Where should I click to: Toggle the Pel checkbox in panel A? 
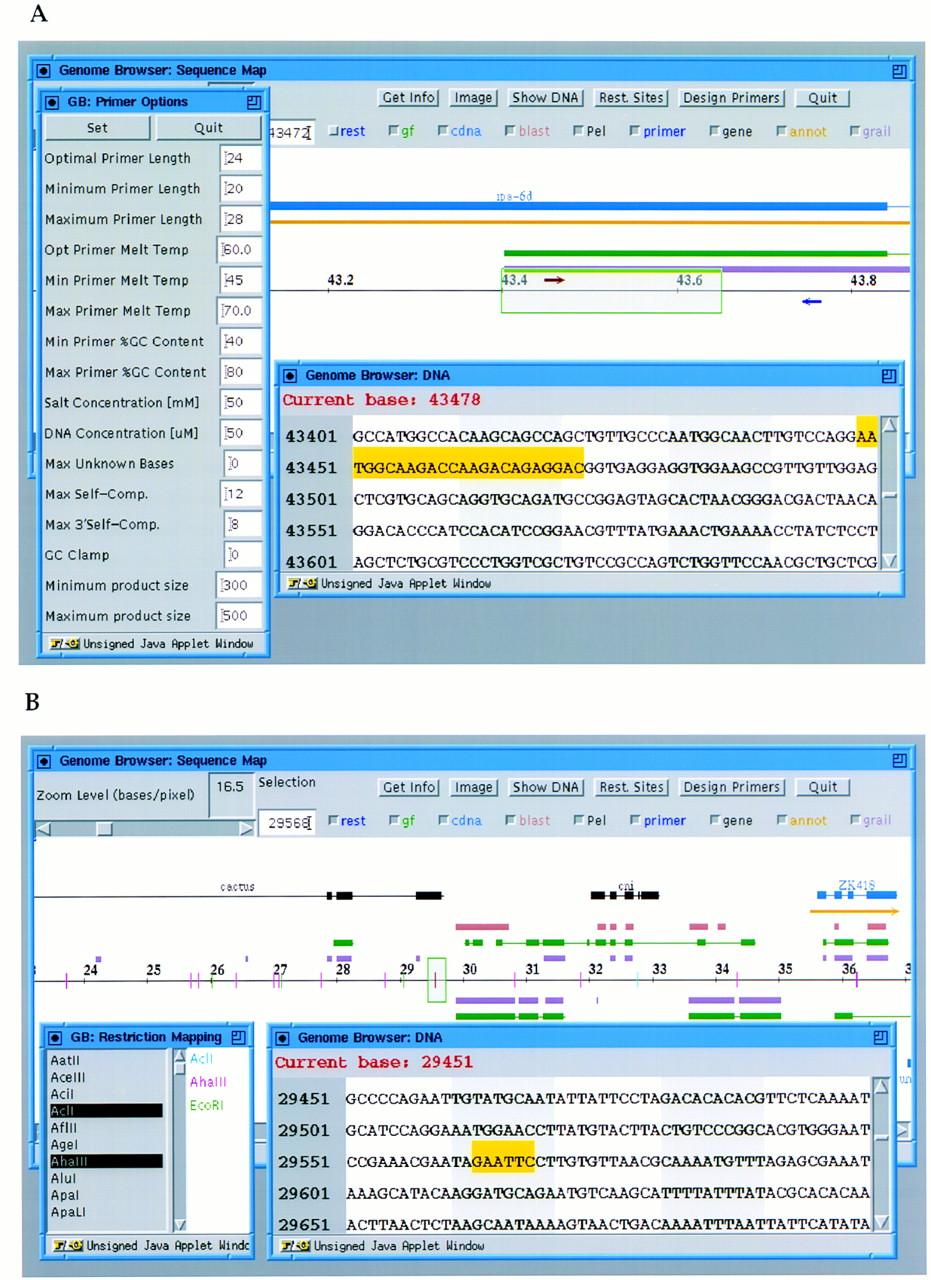point(579,131)
